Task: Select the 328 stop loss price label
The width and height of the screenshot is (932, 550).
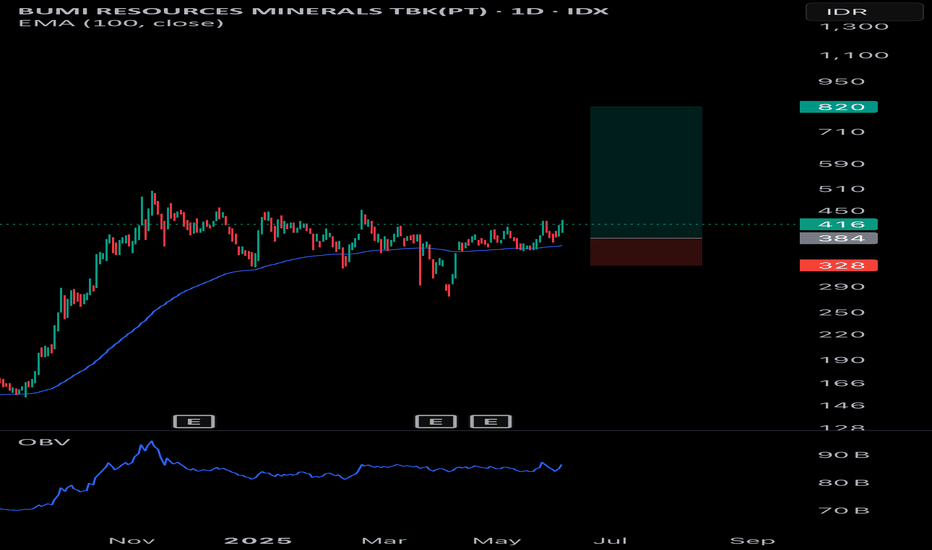Action: coord(839,265)
